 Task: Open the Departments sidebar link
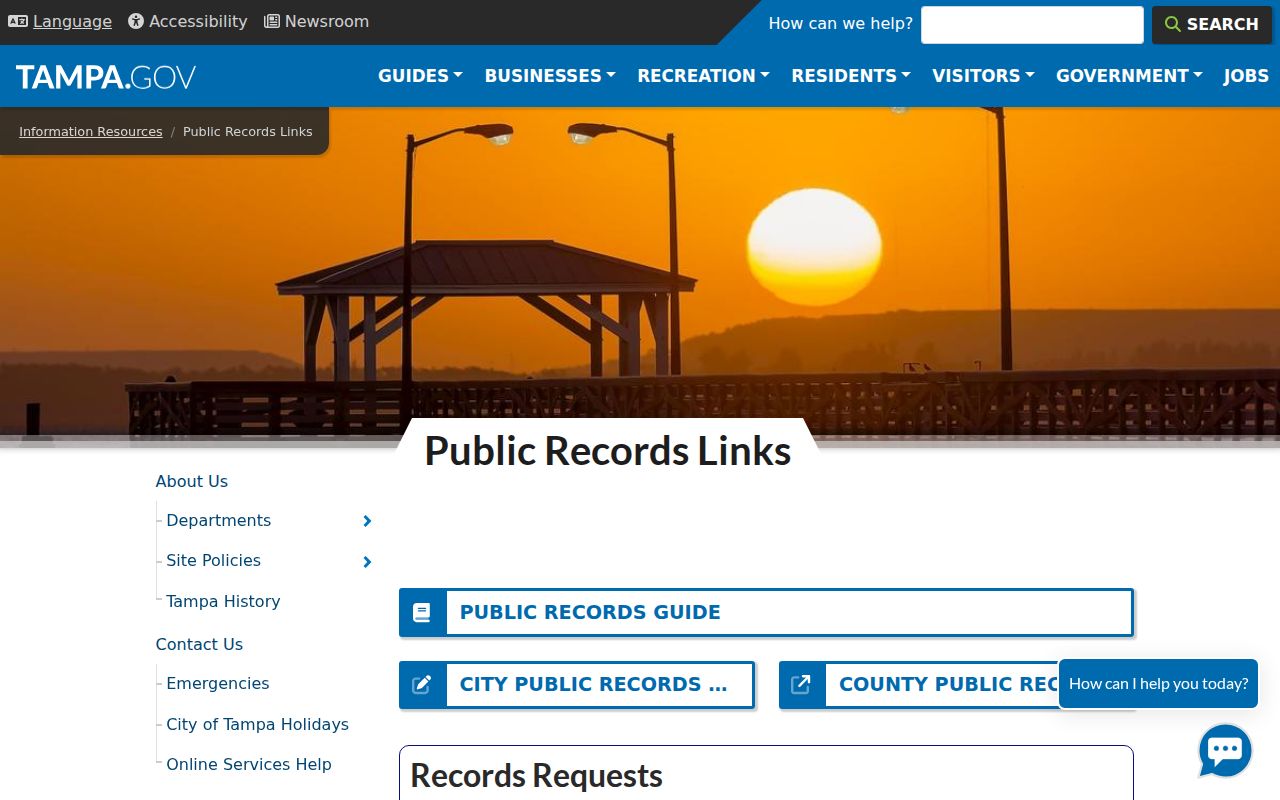tap(218, 520)
